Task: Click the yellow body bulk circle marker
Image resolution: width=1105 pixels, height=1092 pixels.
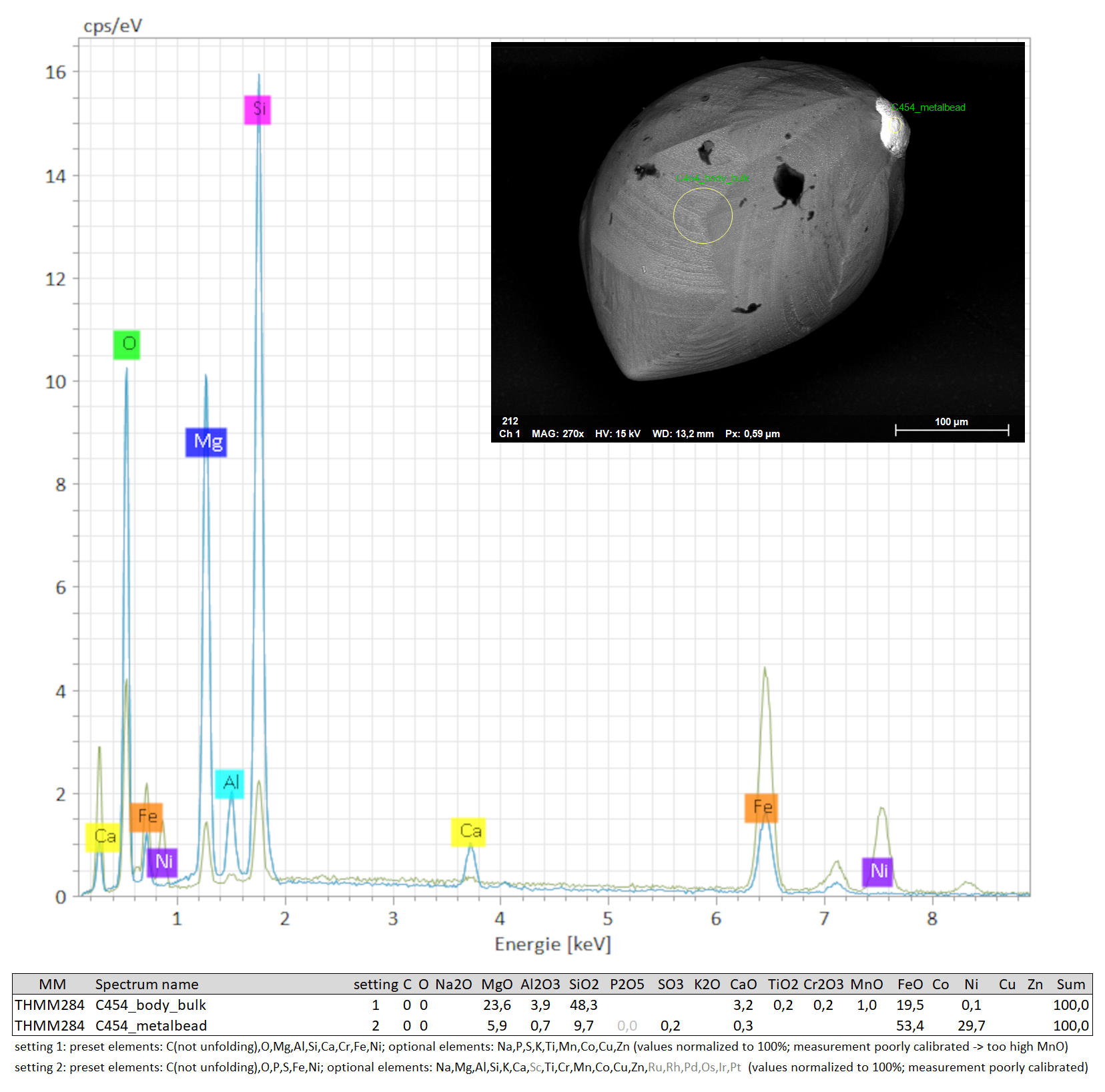Action: pos(703,216)
